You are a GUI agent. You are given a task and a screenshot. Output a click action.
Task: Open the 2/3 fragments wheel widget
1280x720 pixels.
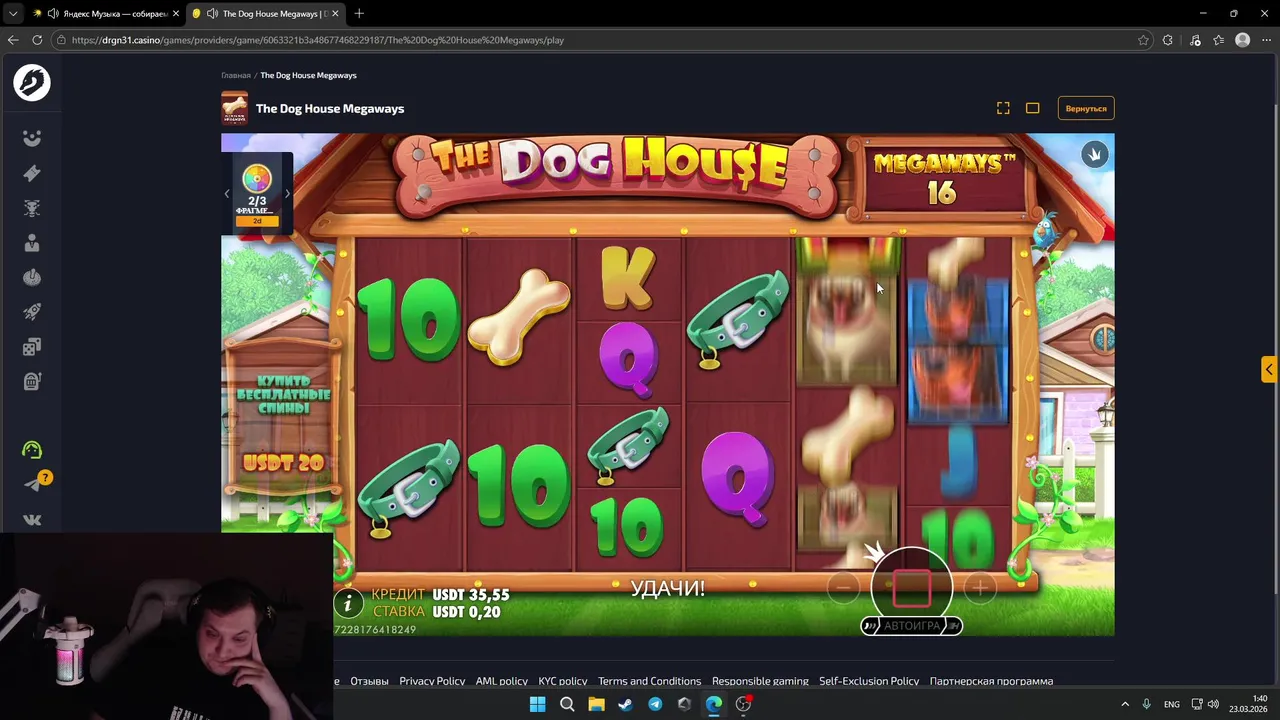257,193
